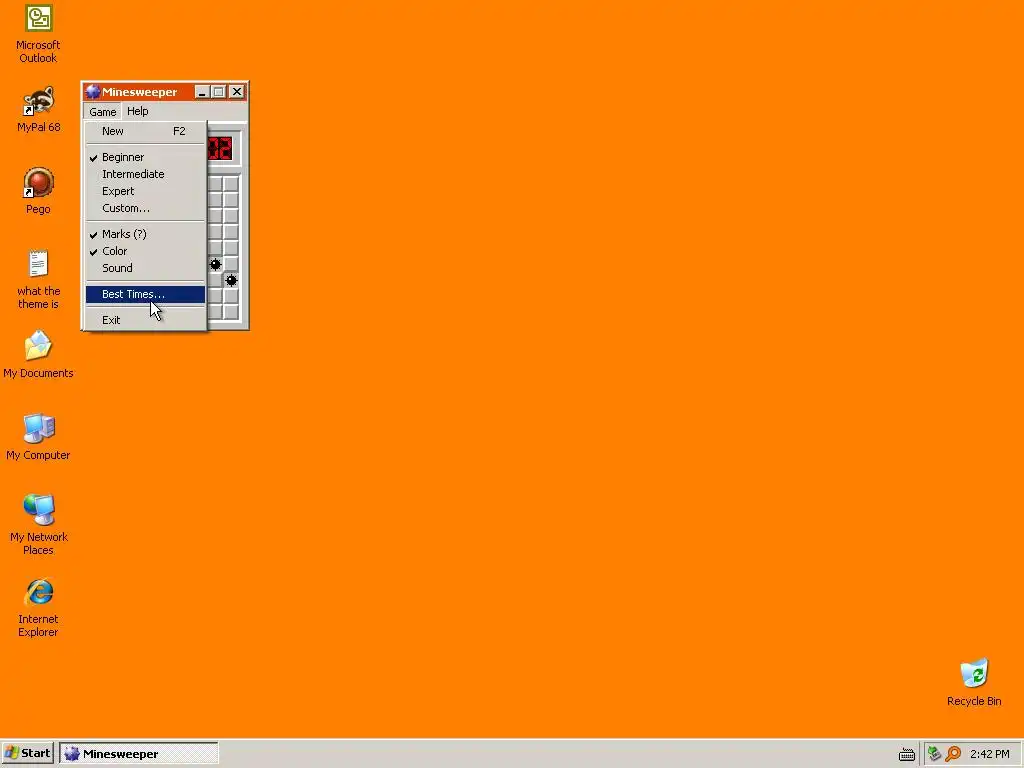Enable the Sound option
The image size is (1024, 768).
tap(145, 268)
